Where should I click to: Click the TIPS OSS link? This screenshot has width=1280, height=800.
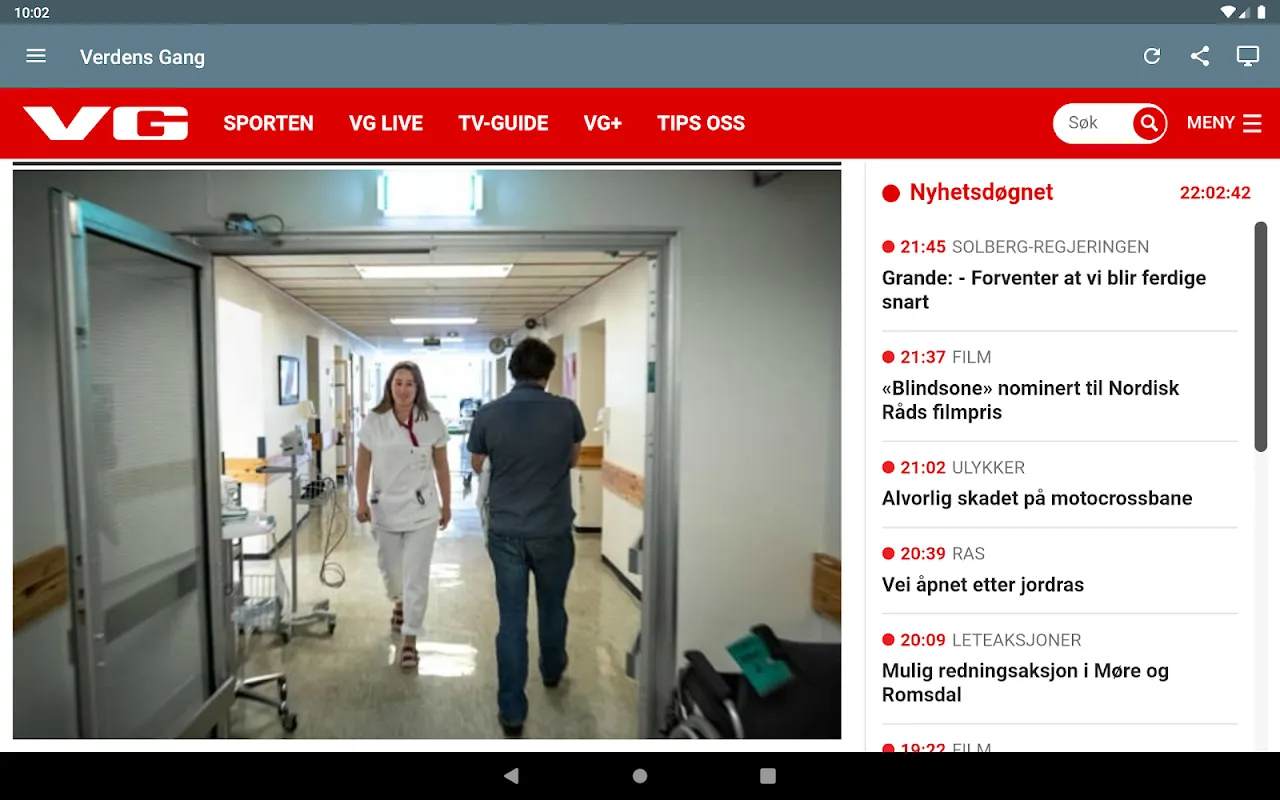[x=701, y=123]
